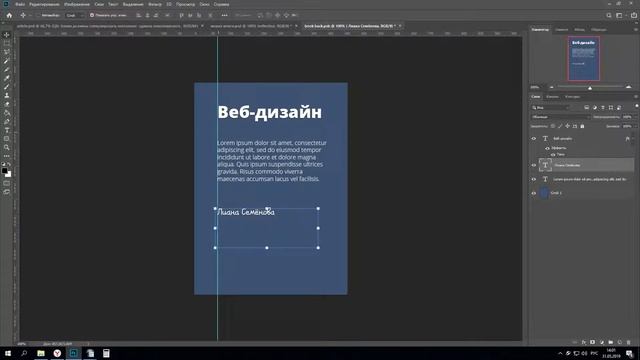Open the search icon at top right
640x360 pixels.
point(609,16)
